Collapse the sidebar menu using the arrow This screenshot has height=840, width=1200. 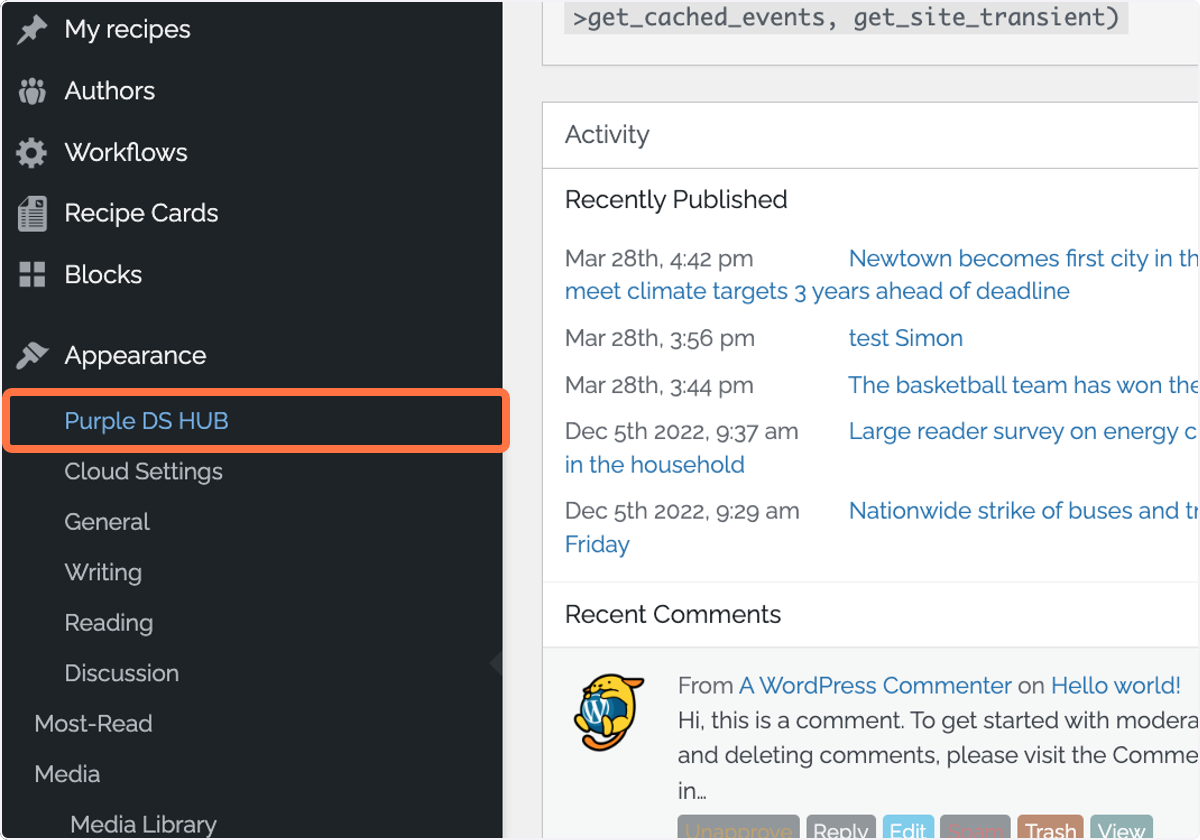(x=496, y=663)
